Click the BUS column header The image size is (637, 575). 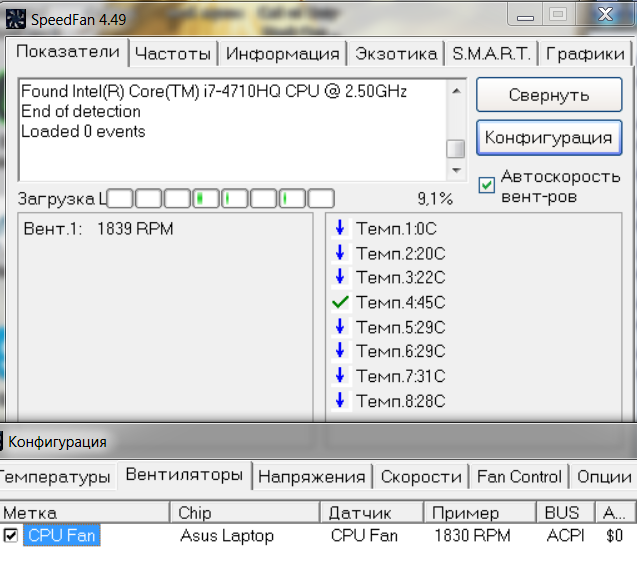click(x=566, y=512)
